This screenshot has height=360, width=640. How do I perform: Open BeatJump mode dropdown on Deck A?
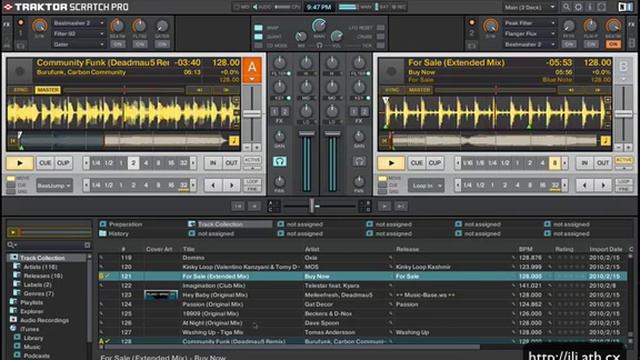coord(54,186)
